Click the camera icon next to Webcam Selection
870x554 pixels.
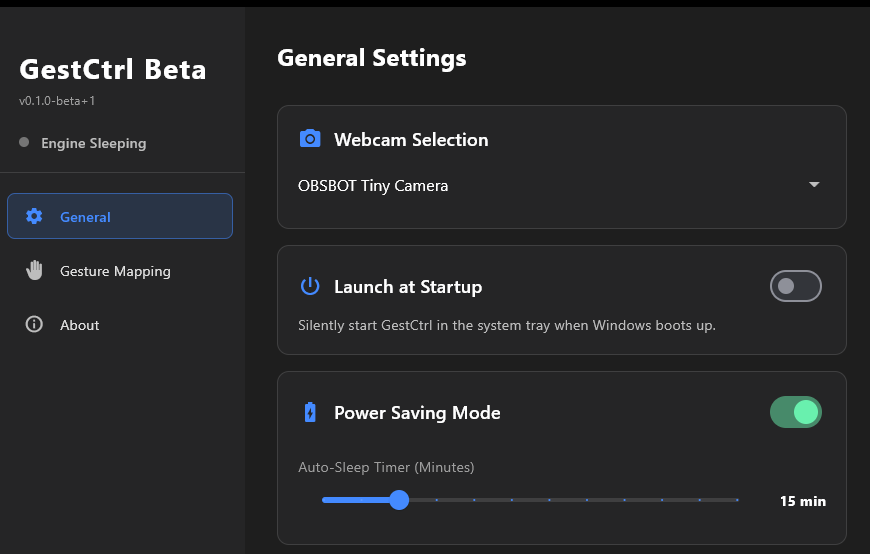coord(310,138)
